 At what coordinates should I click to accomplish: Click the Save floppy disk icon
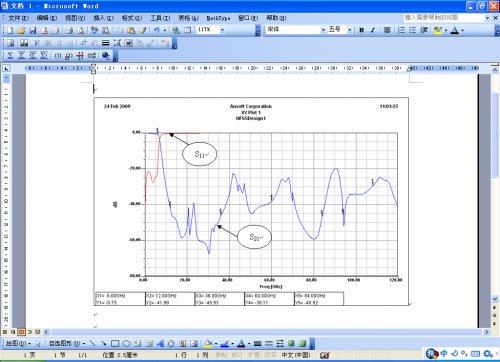tap(33, 30)
